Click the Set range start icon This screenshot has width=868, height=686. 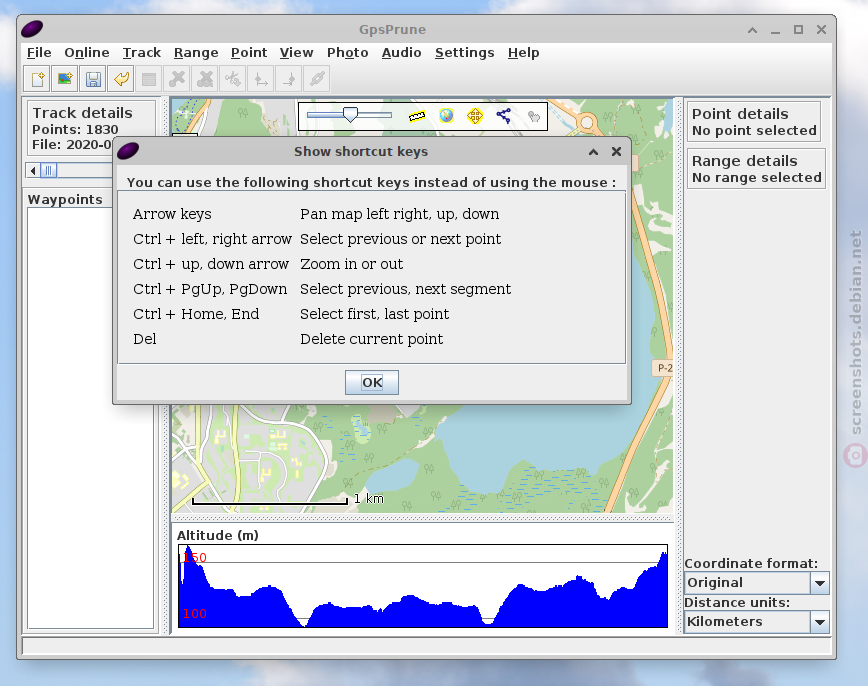(261, 79)
